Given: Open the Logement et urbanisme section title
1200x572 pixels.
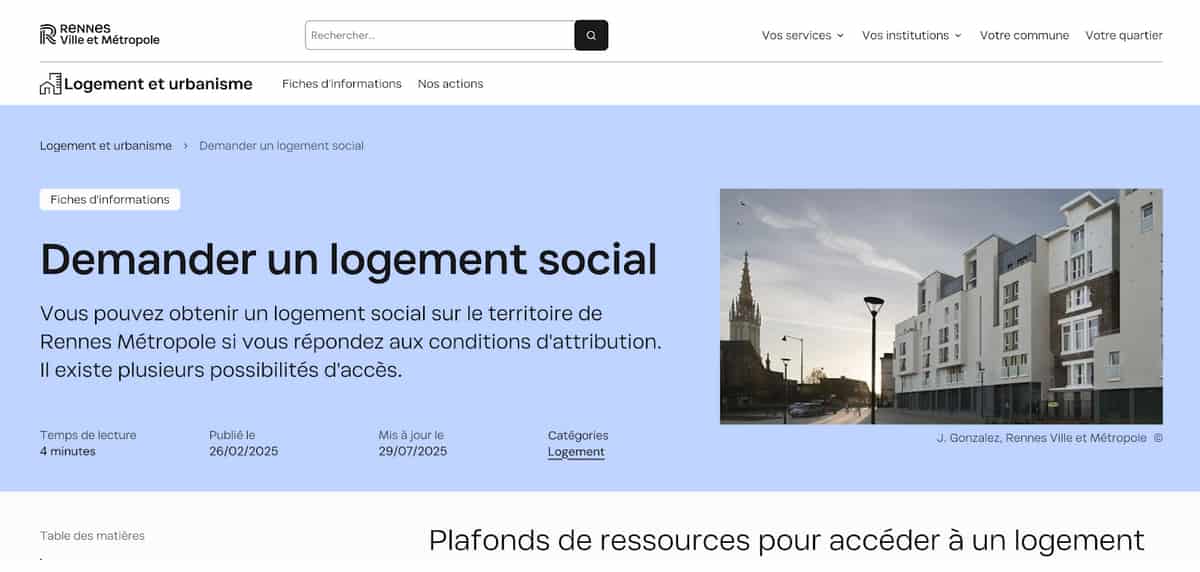Looking at the screenshot, I should tap(158, 84).
